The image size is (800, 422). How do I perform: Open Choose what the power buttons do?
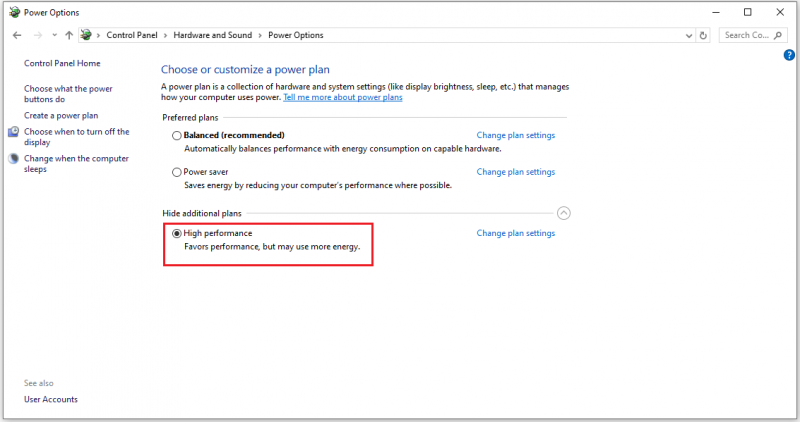68,94
